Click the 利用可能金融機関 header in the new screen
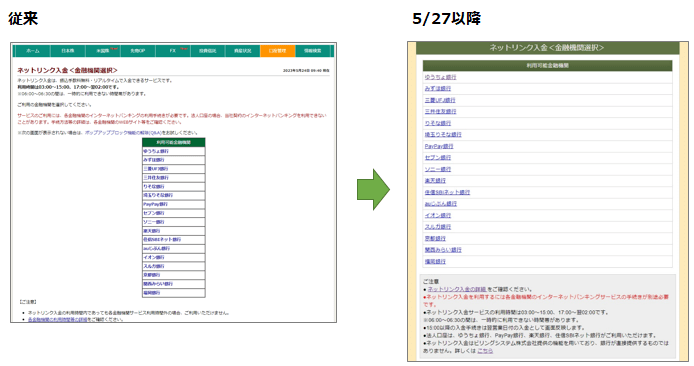Image resolution: width=694 pixels, height=366 pixels. click(547, 65)
